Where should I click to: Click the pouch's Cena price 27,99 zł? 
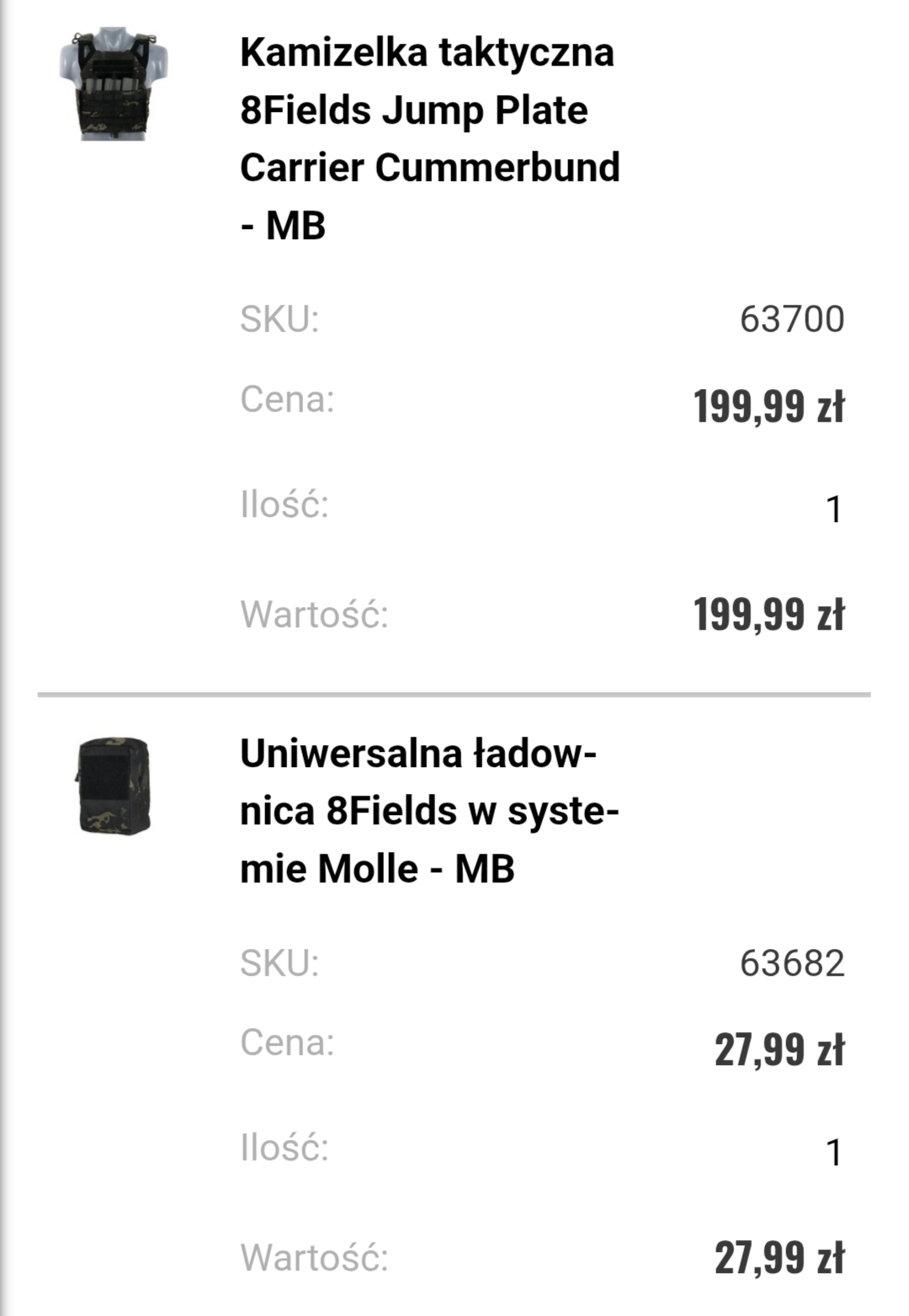pyautogui.click(x=779, y=1050)
